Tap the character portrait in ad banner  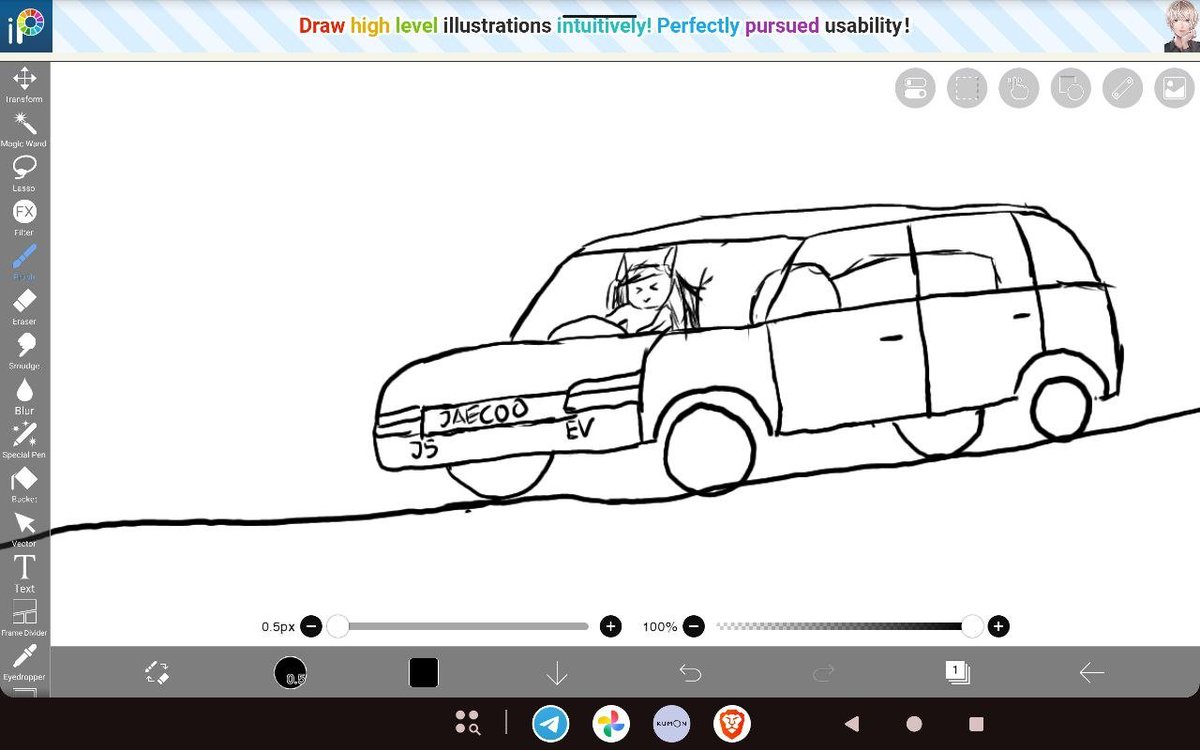click(1181, 26)
